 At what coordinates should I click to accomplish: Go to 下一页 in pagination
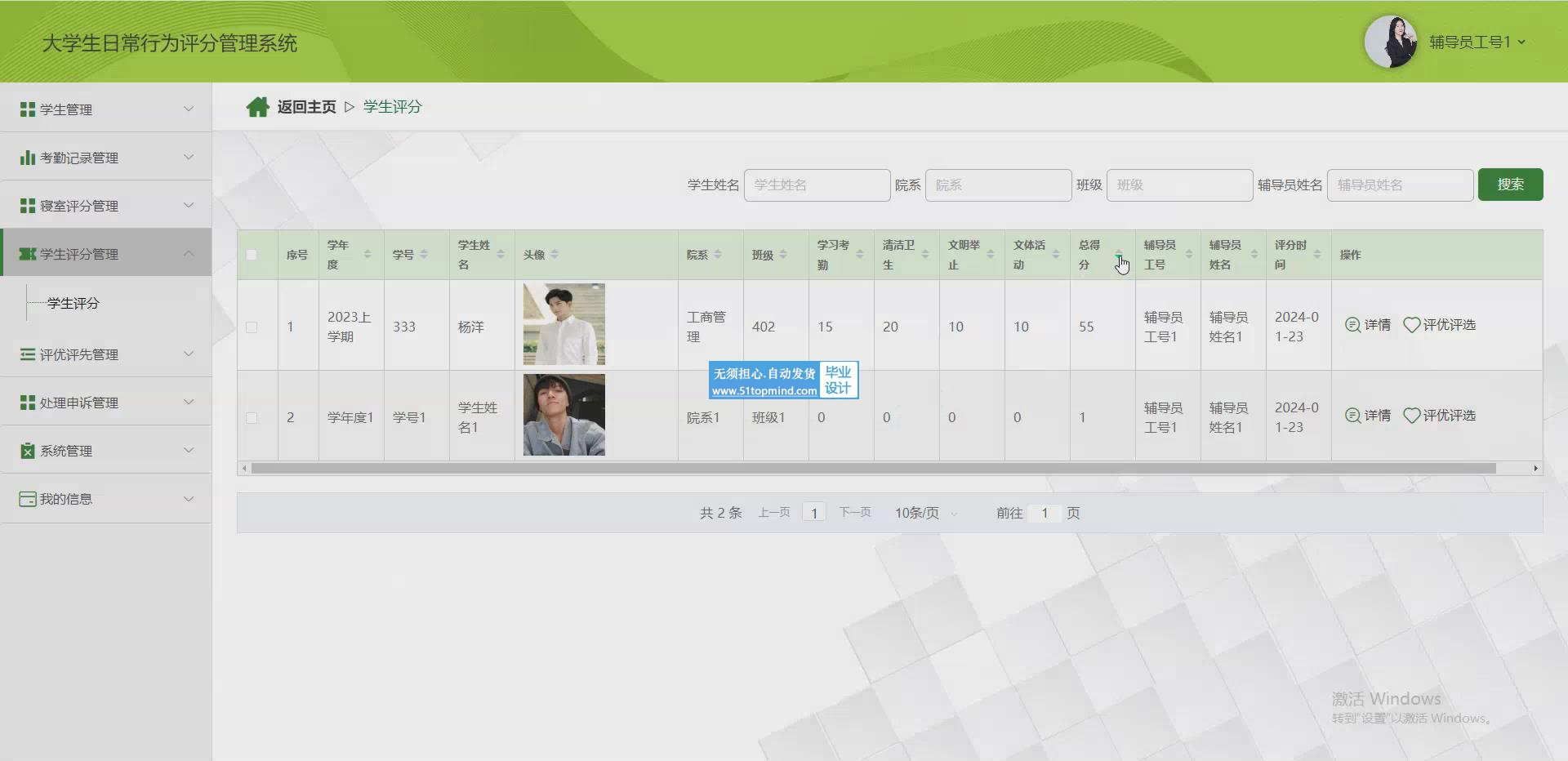[855, 513]
